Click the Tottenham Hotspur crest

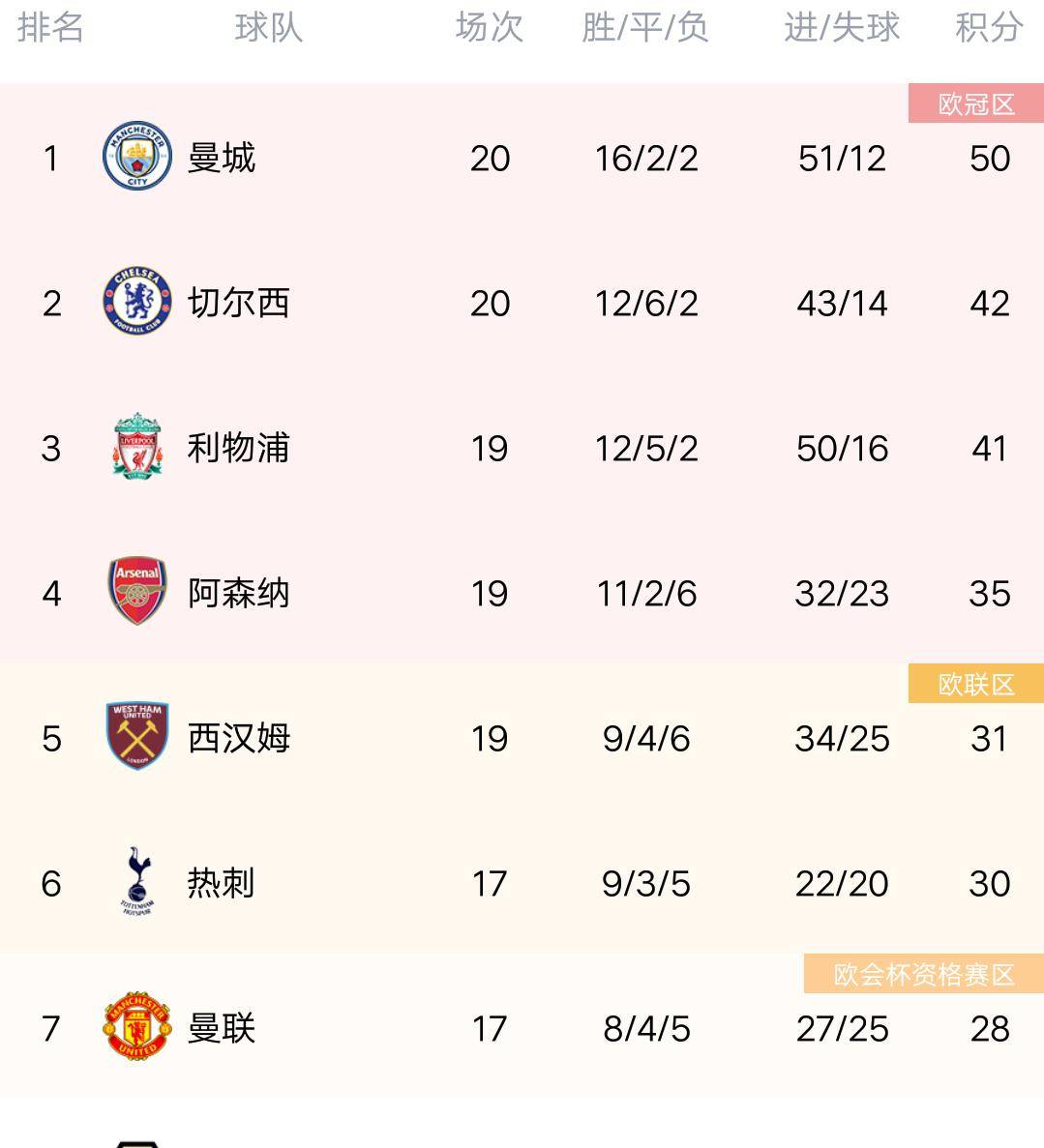(137, 881)
